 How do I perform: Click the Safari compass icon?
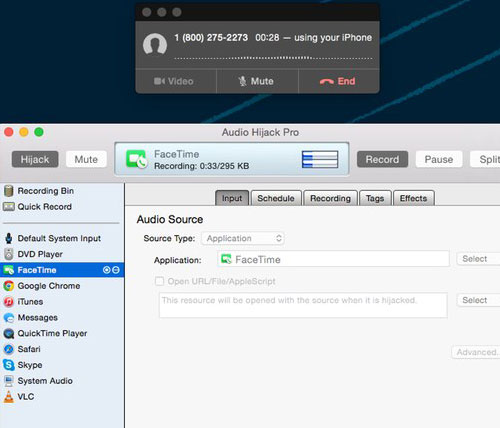(9, 349)
